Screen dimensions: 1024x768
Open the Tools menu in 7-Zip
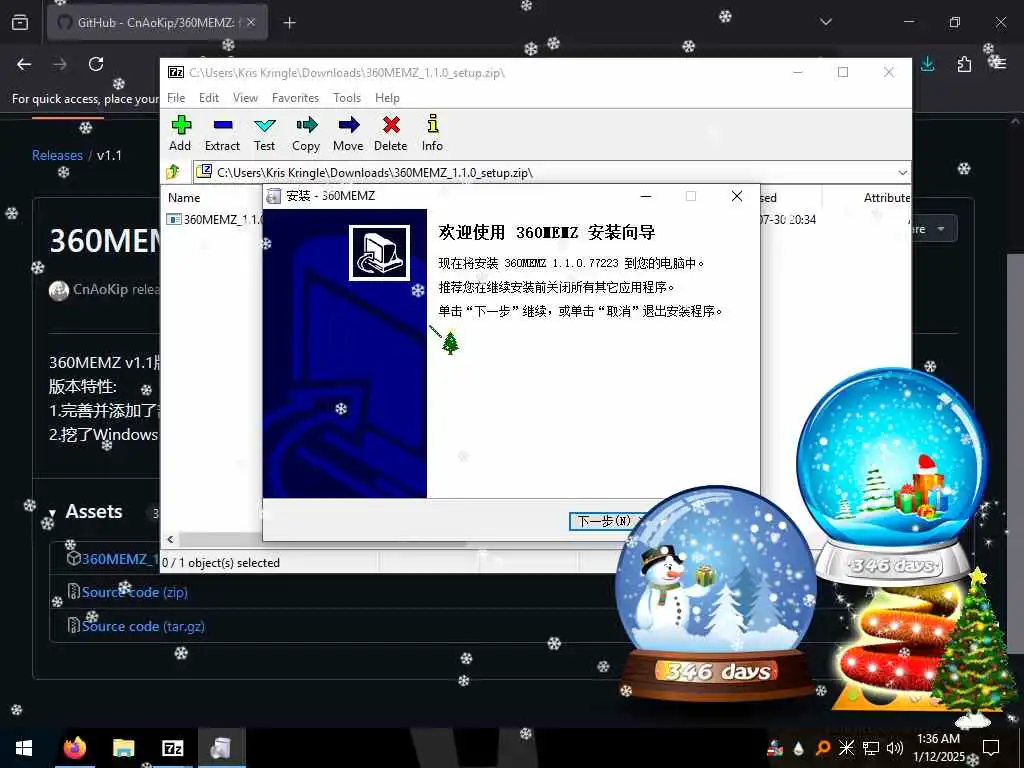click(347, 98)
